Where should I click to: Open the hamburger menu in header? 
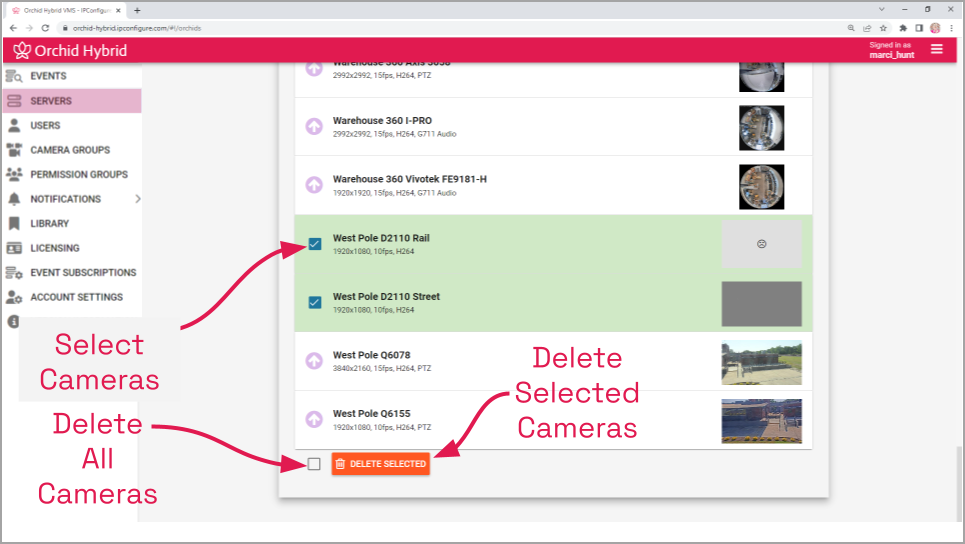click(x=937, y=49)
